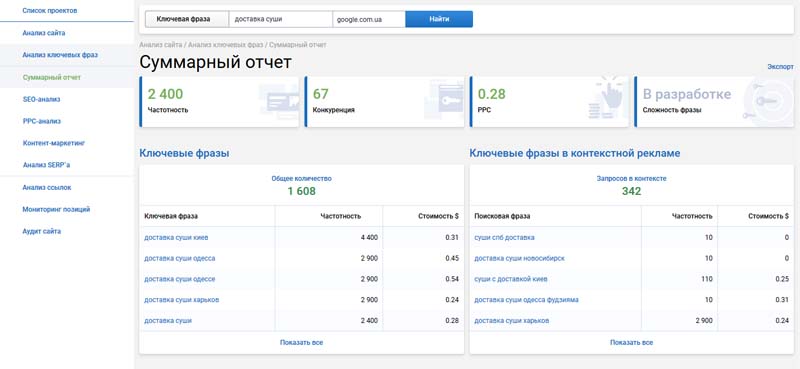Image resolution: width=800 pixels, height=369 pixels.
Task: Click Показать все under contextual ads table
Action: [x=632, y=342]
